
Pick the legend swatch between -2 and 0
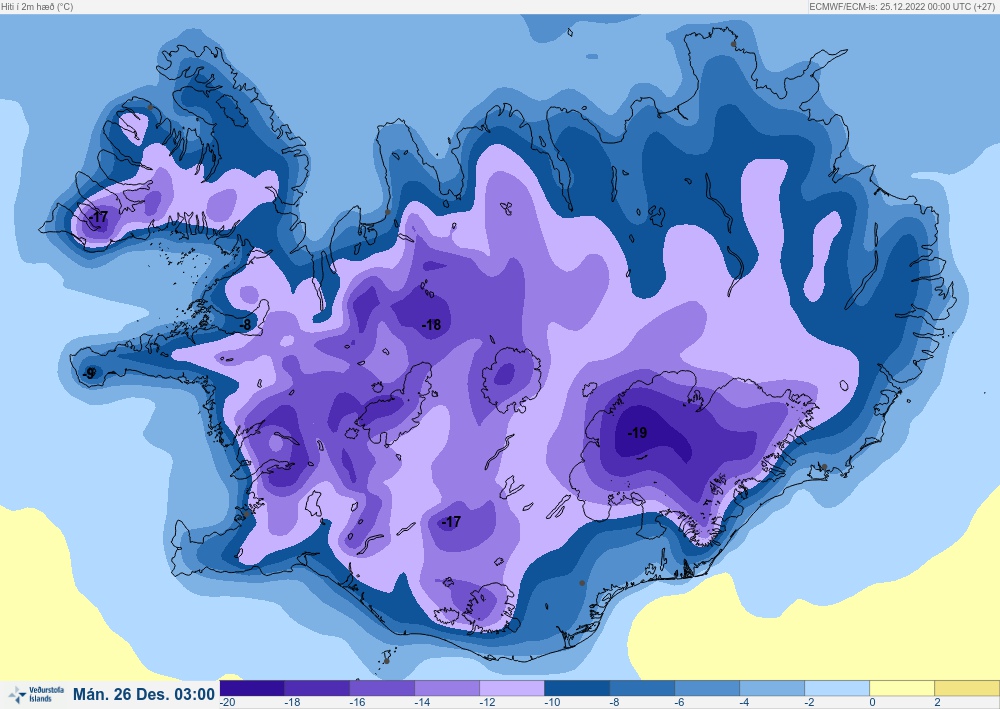(837, 689)
